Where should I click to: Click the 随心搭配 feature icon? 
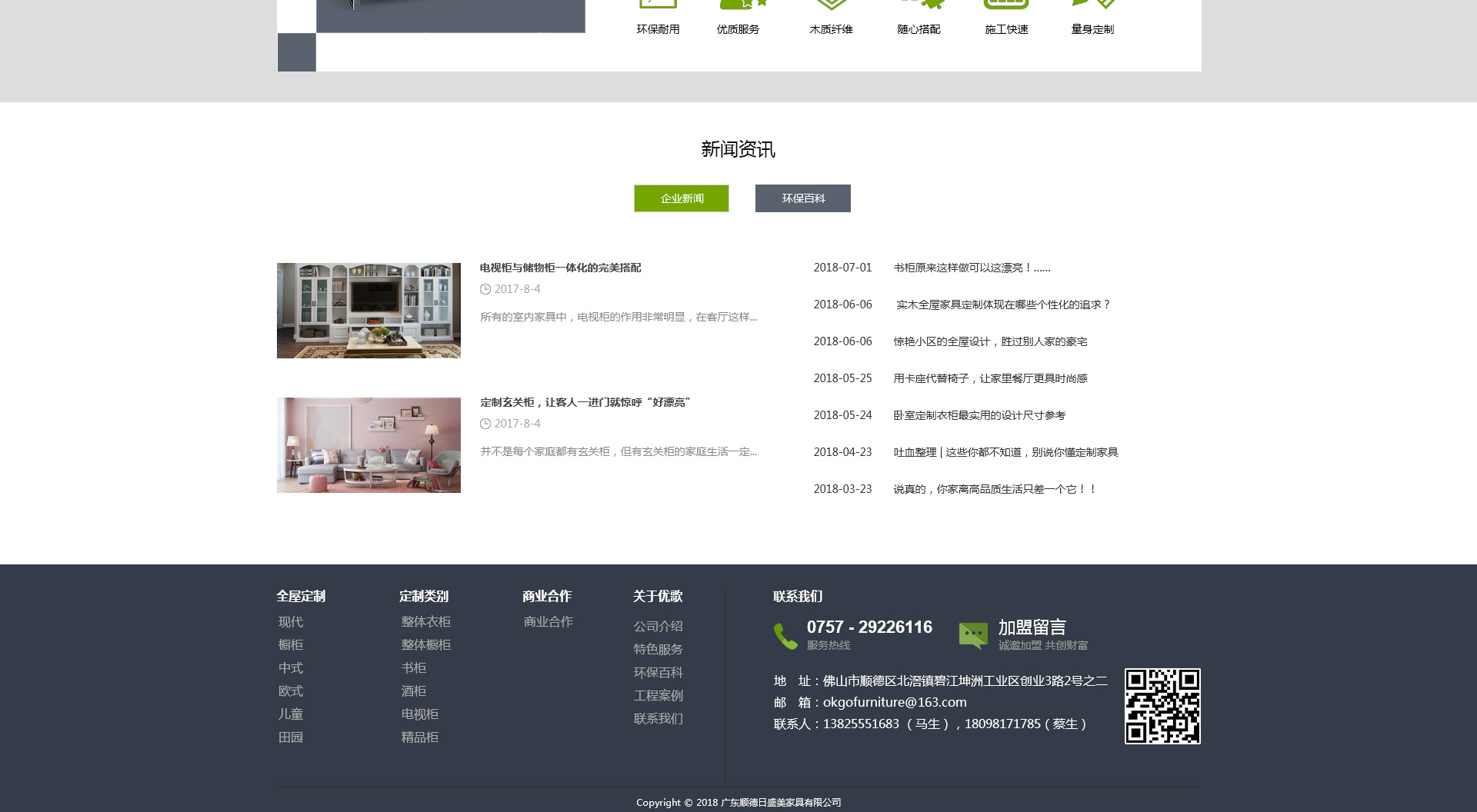(x=921, y=5)
